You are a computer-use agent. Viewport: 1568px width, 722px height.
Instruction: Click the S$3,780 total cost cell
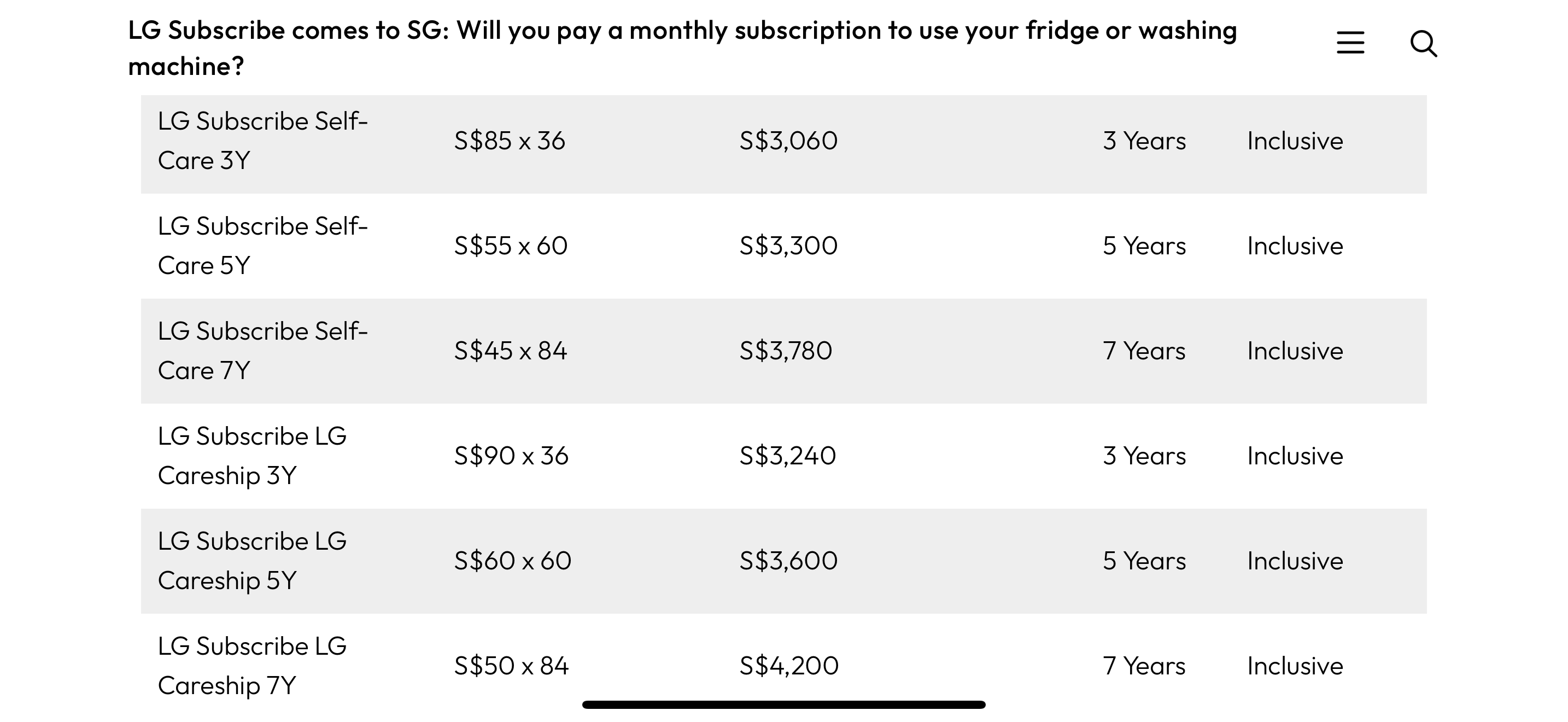pos(785,351)
